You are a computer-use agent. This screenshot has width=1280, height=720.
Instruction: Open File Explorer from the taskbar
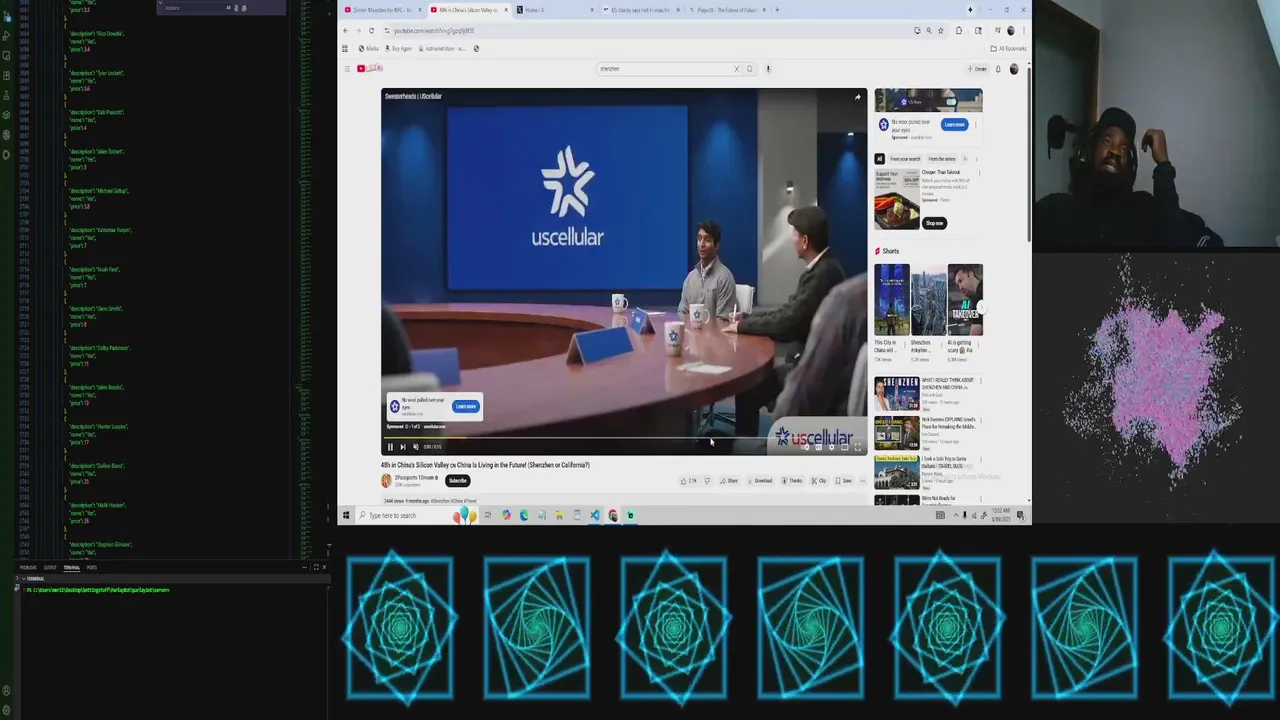click(559, 515)
